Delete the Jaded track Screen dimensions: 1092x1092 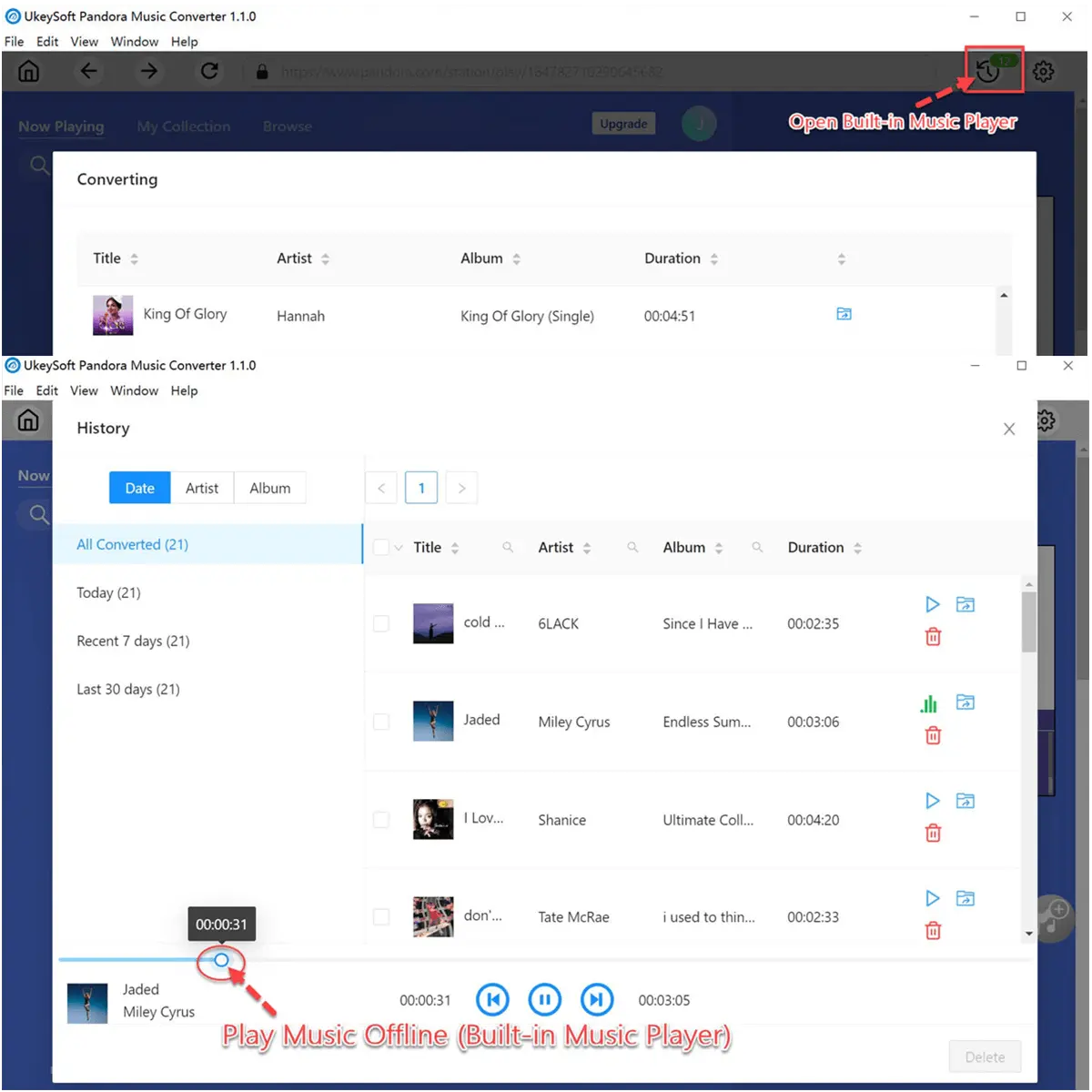[x=933, y=735]
